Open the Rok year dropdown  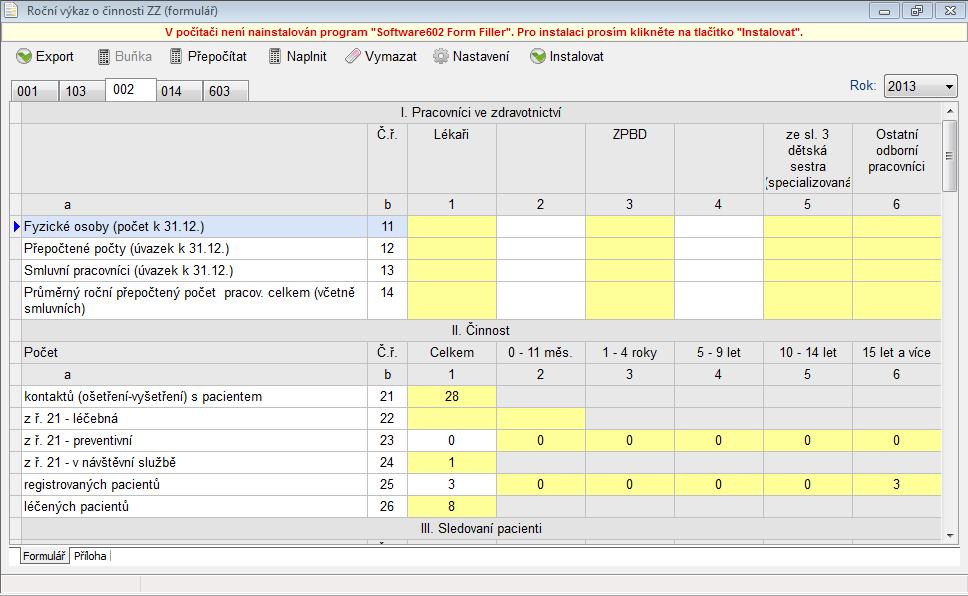920,86
